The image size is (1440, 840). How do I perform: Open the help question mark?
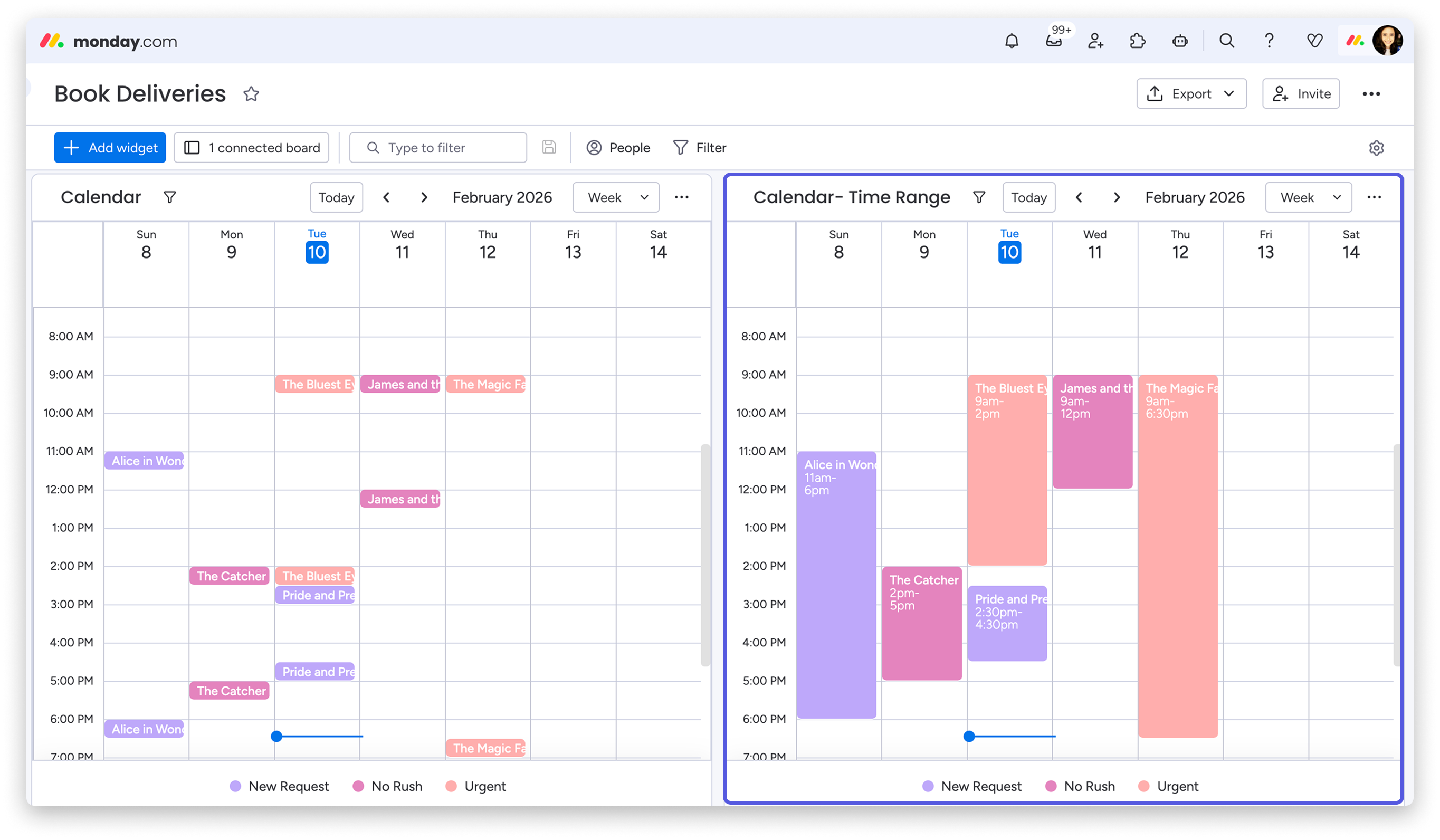[x=1269, y=41]
